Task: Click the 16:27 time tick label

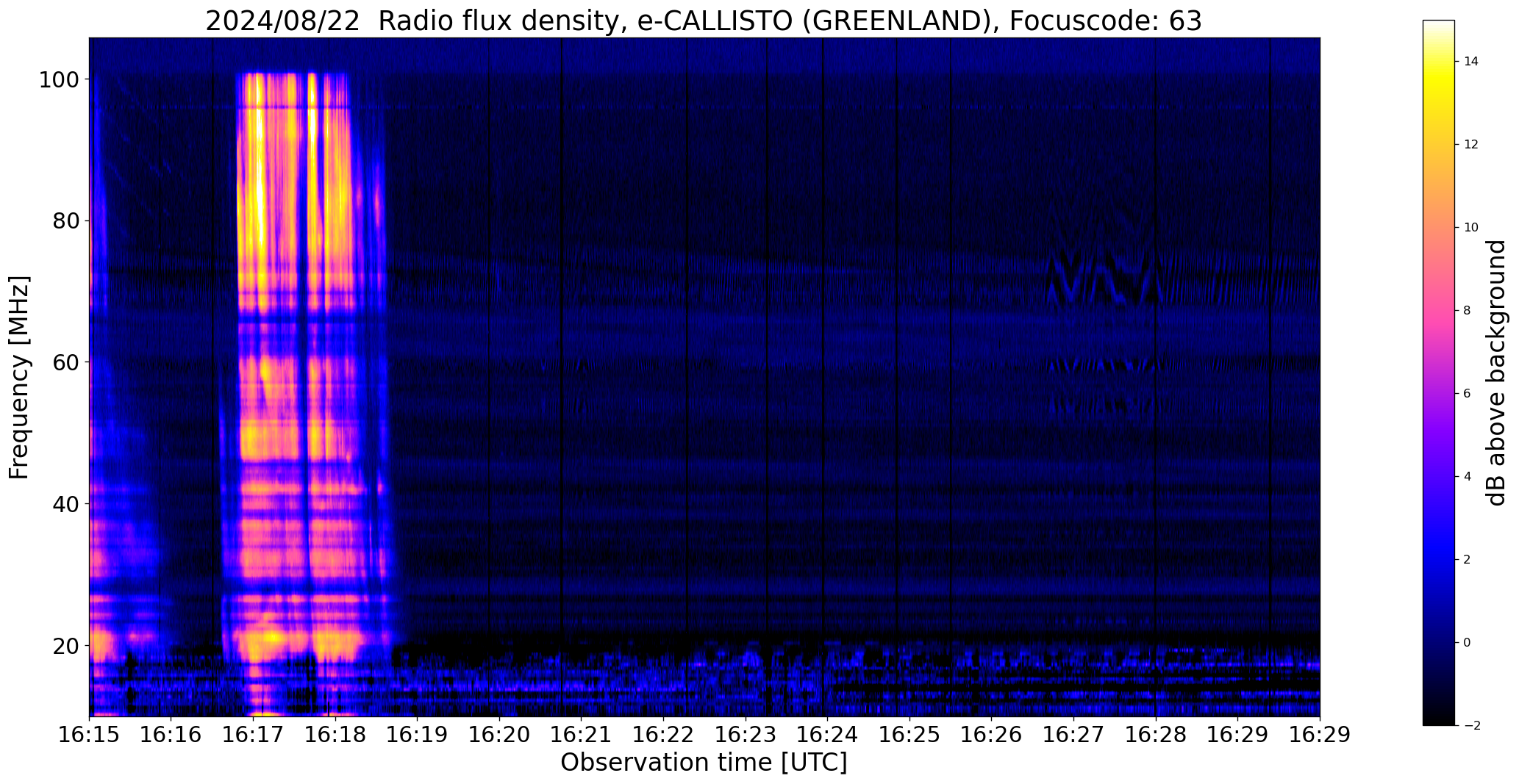Action: coord(1073,734)
